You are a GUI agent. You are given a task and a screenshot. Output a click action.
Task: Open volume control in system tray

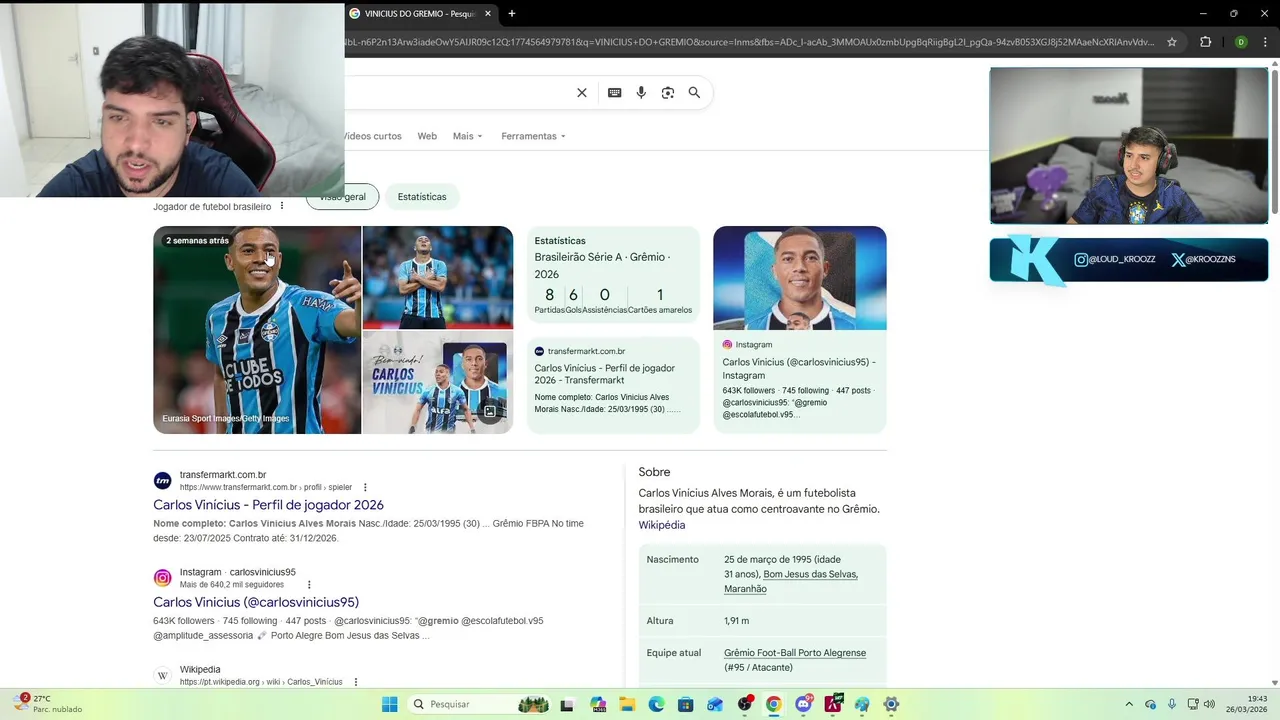[x=1209, y=704]
